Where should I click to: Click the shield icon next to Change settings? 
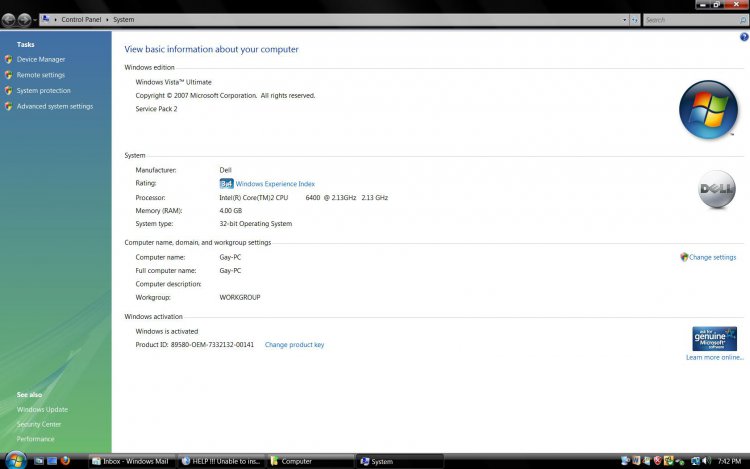(x=684, y=257)
